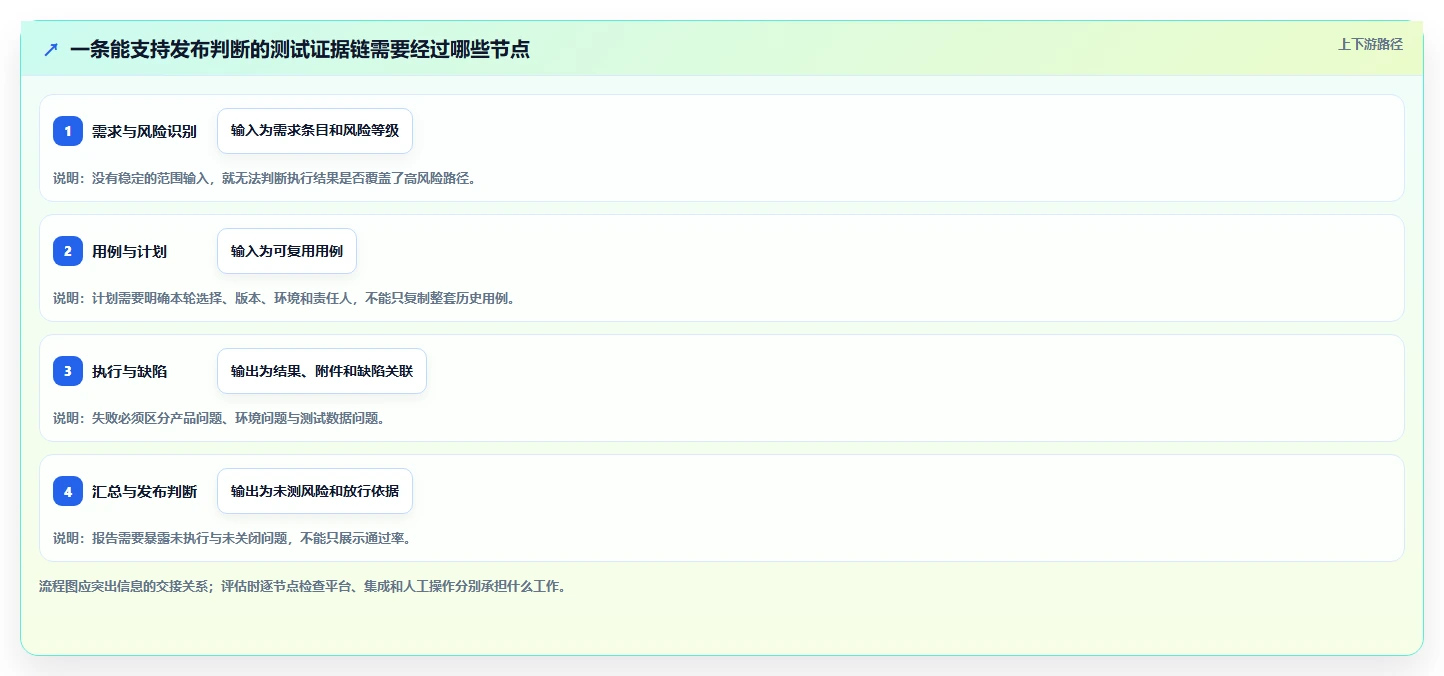Click the note starting 说明：没有稳定的范围输入

pyautogui.click(x=266, y=178)
